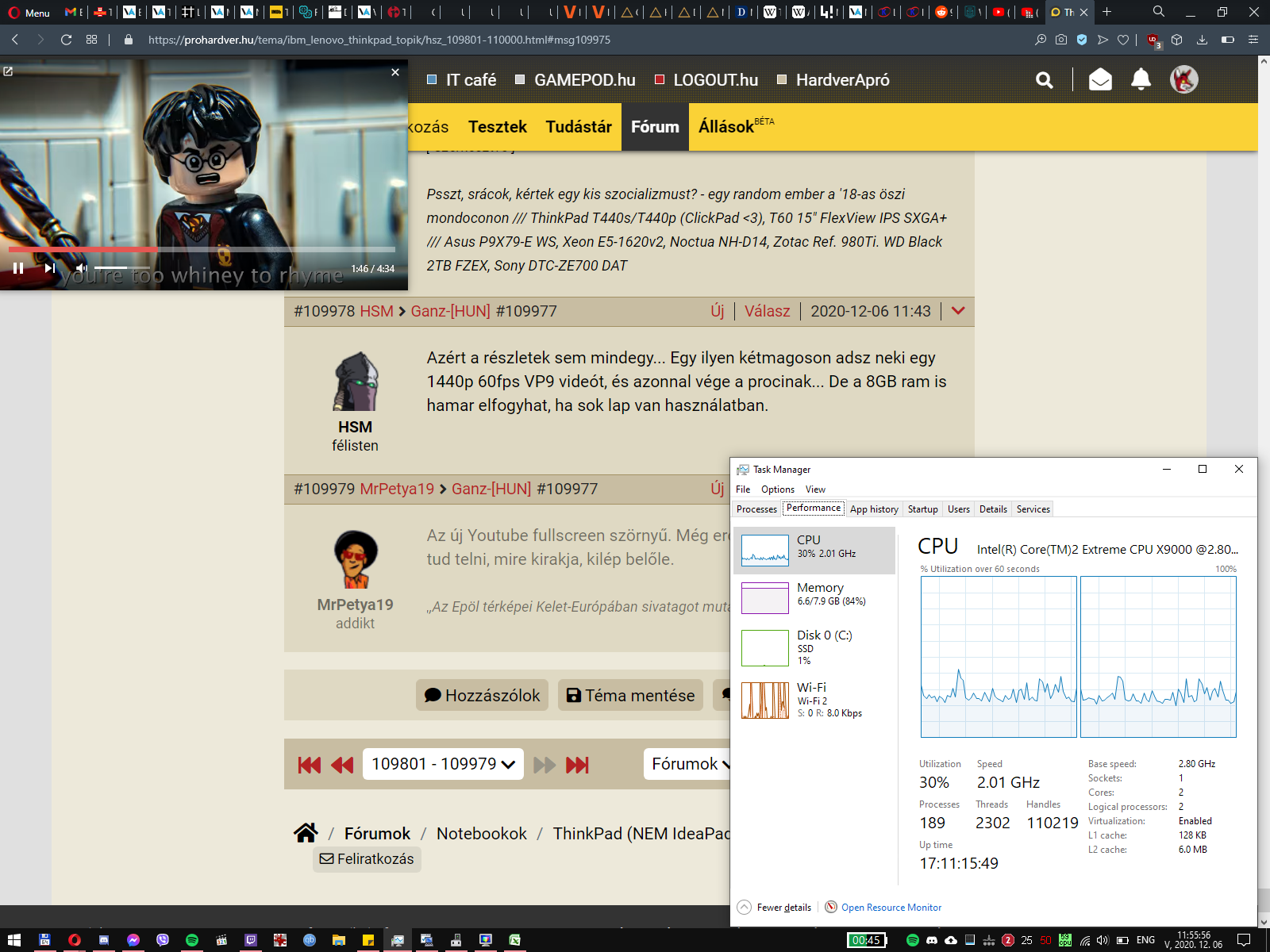1270x952 pixels.
Task: Open Notebookok breadcrumb link
Action: pos(481,834)
